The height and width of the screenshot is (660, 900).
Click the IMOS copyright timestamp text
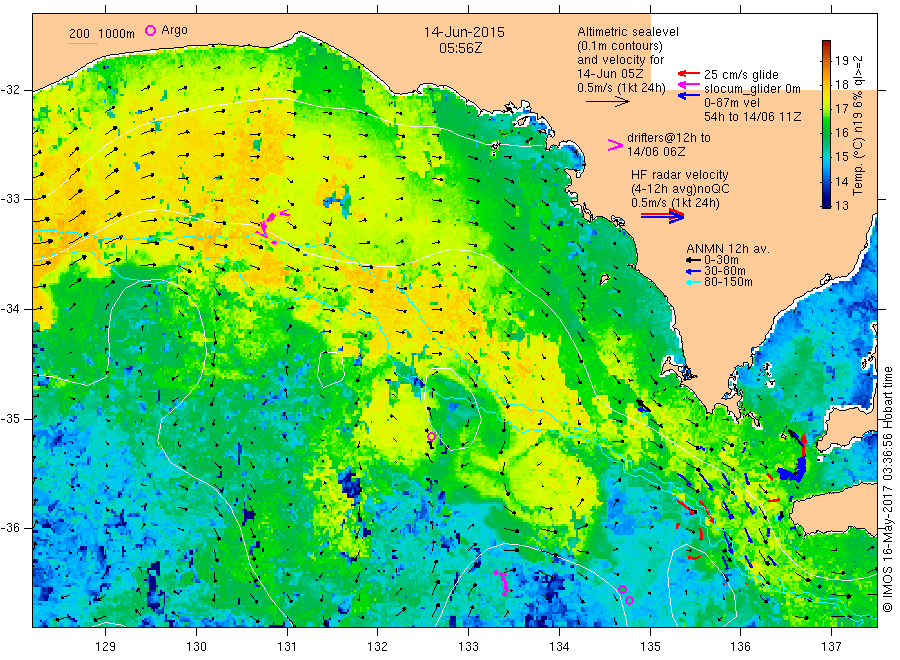pos(887,491)
